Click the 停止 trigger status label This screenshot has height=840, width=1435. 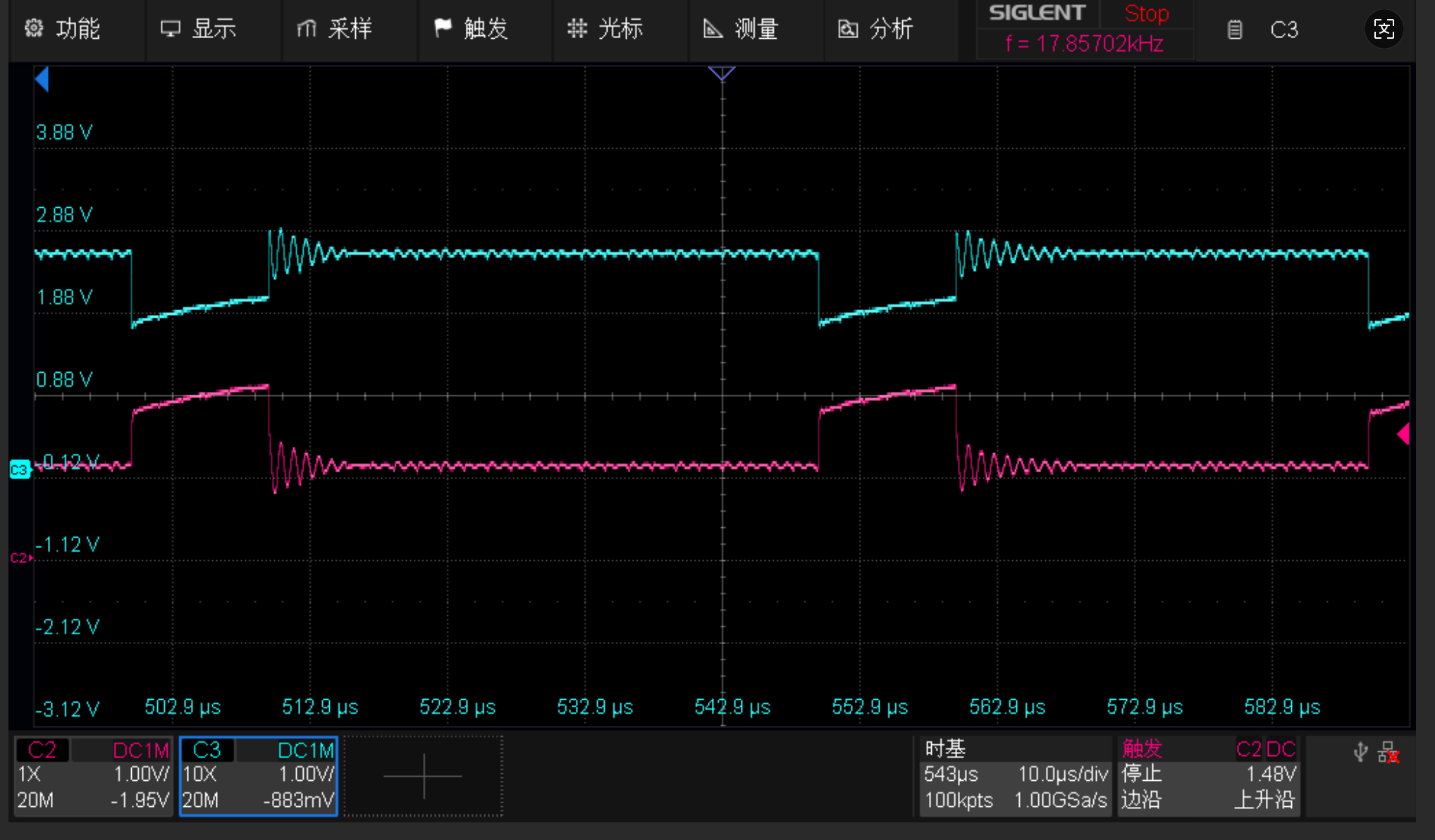pyautogui.click(x=1141, y=774)
